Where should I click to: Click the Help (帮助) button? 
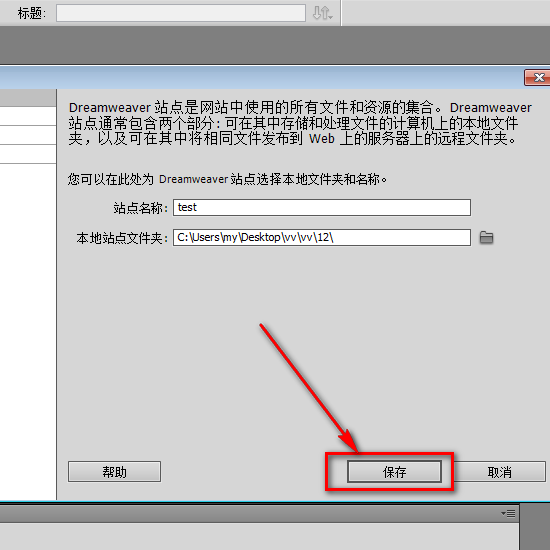pyautogui.click(x=114, y=472)
